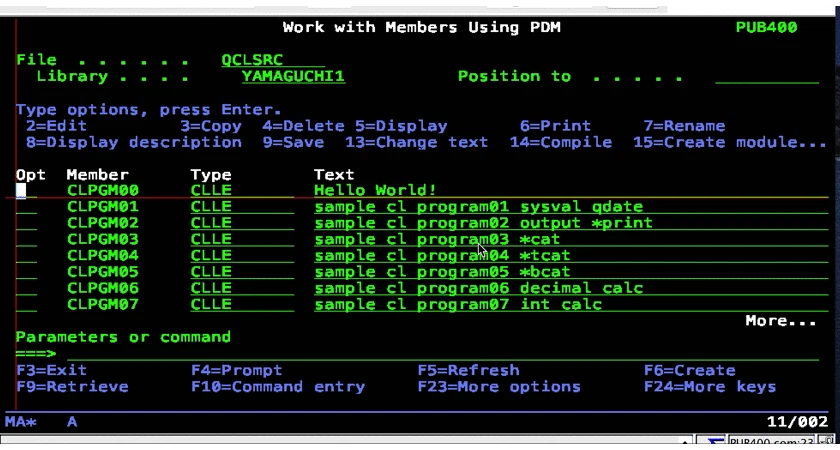
Task: Click text 'sample cl program04 *tcat'
Action: point(442,256)
